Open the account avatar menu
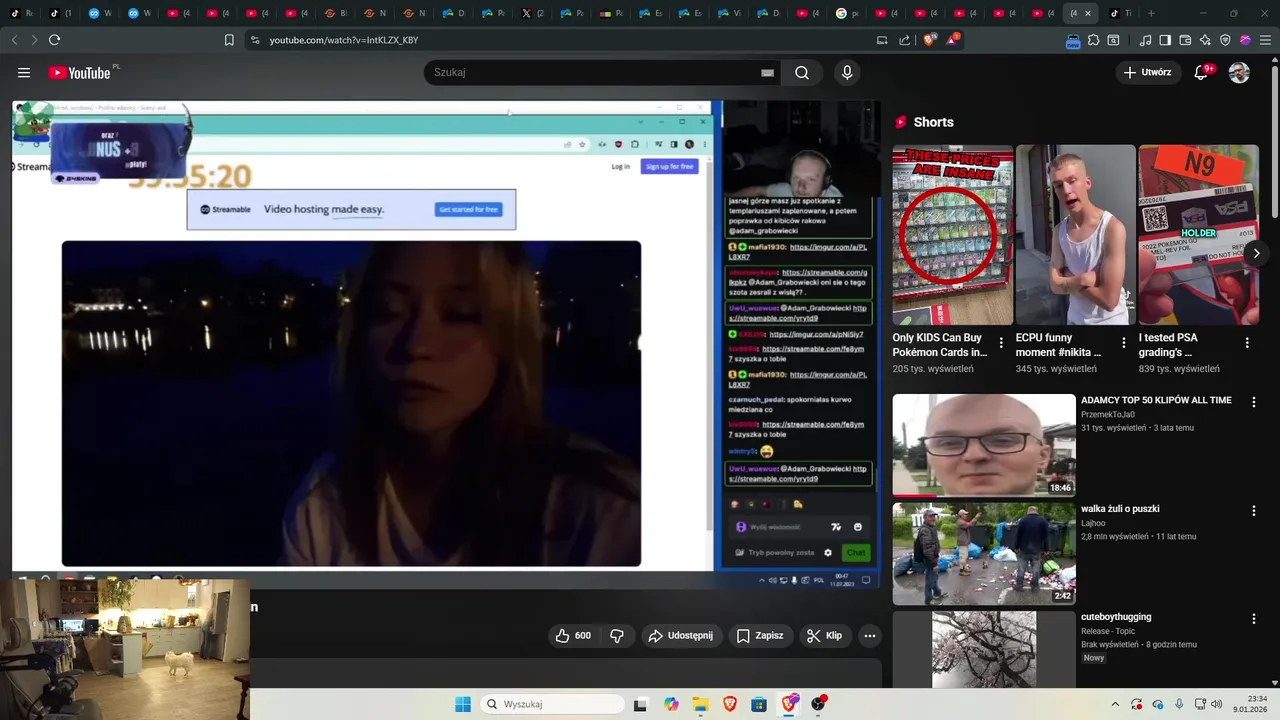Screen dimensions: 1280x720 (1239, 73)
